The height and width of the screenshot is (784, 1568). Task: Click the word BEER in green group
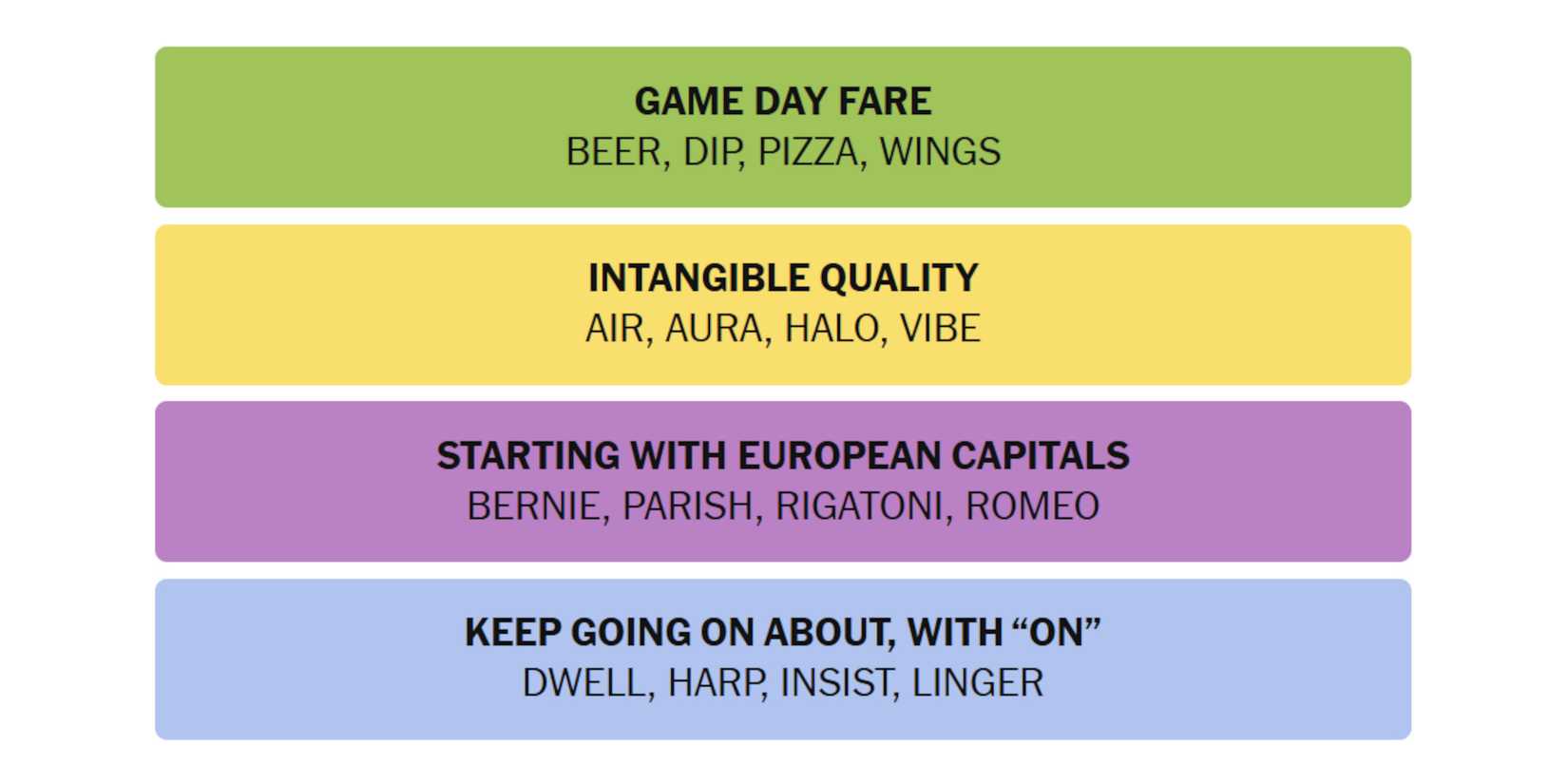coord(613,152)
